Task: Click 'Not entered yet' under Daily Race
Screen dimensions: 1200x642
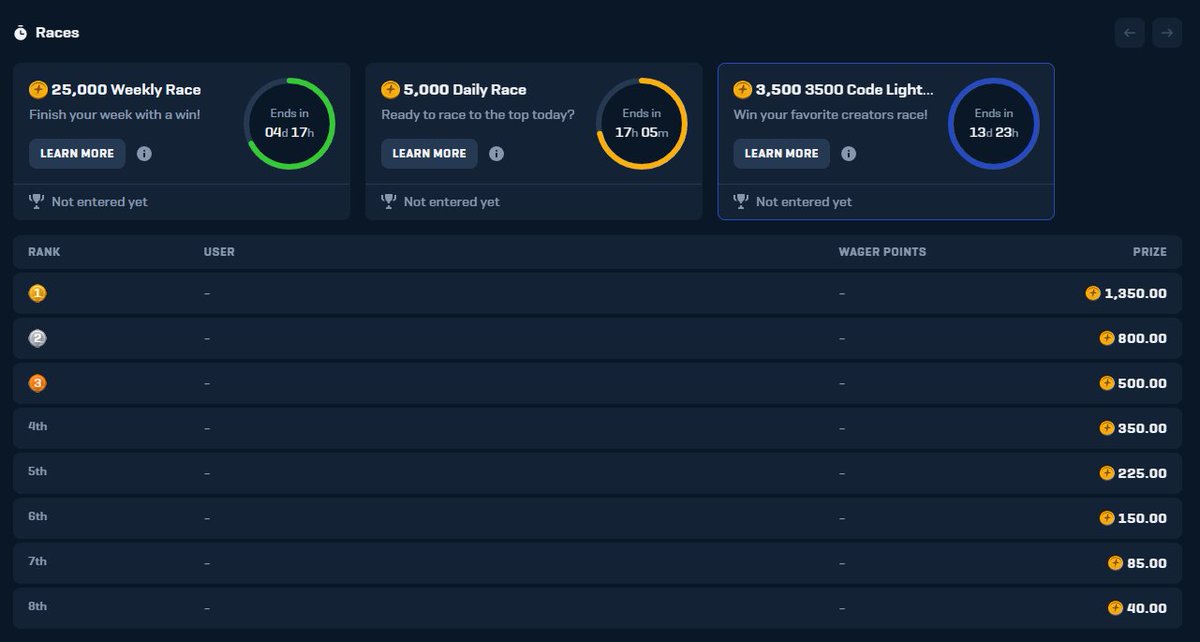Action: click(x=452, y=202)
